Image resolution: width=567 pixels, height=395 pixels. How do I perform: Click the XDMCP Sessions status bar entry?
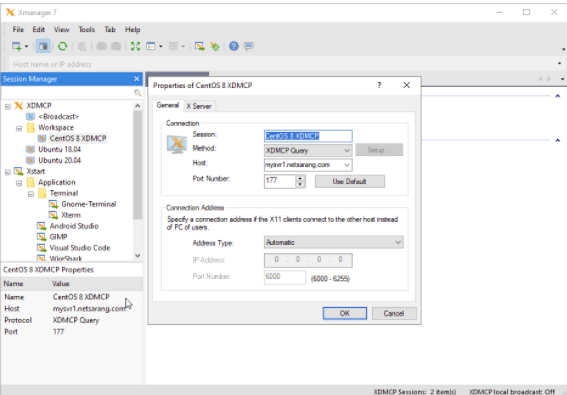tap(415, 391)
